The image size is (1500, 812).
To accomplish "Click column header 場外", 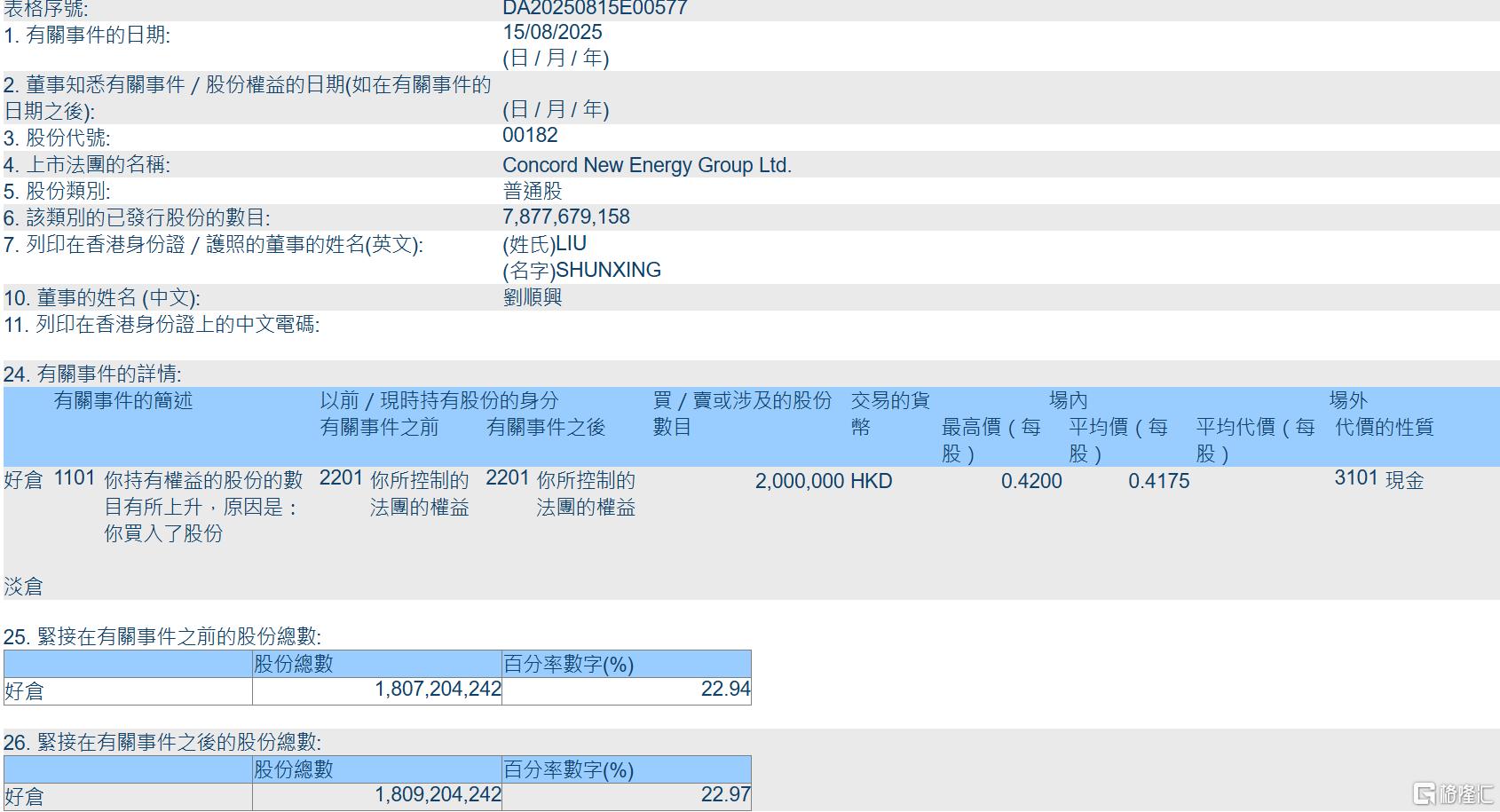I will (x=1348, y=401).
